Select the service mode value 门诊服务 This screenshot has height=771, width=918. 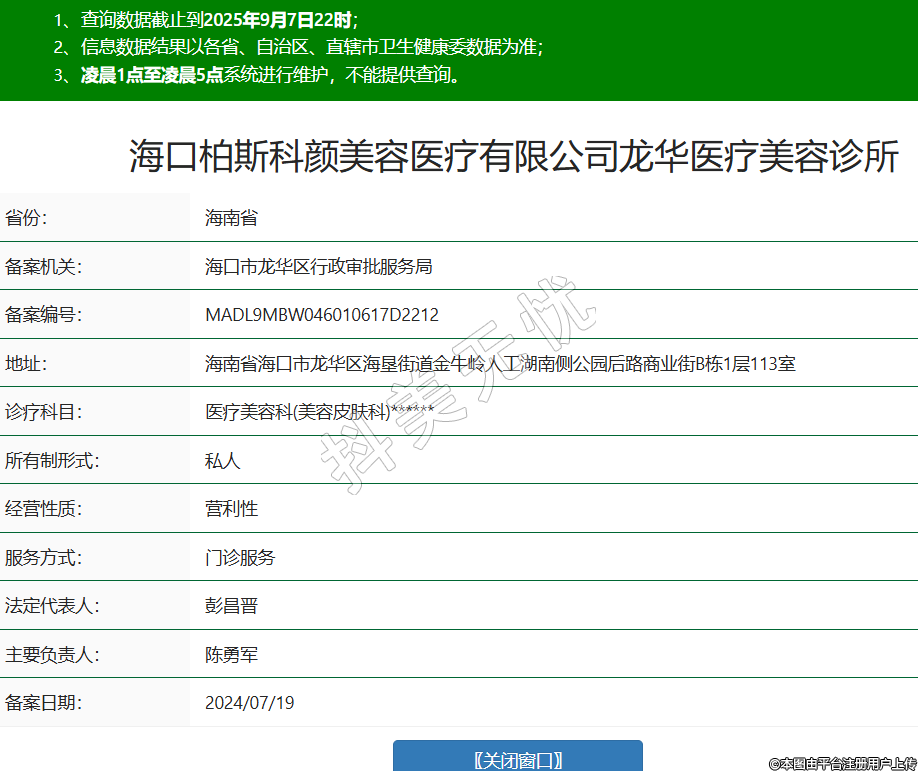240,557
